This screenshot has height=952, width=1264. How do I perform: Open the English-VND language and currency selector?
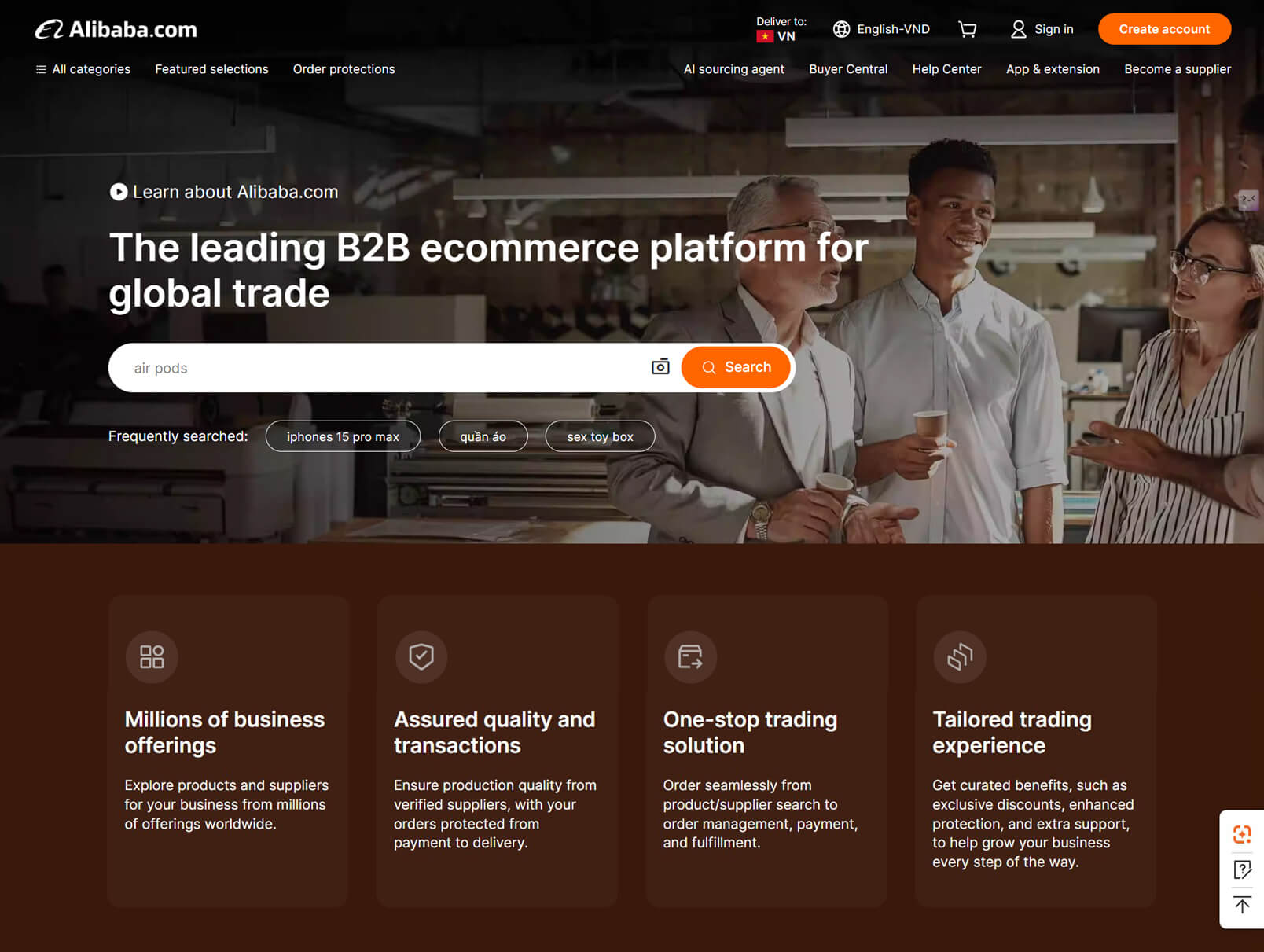click(x=881, y=29)
